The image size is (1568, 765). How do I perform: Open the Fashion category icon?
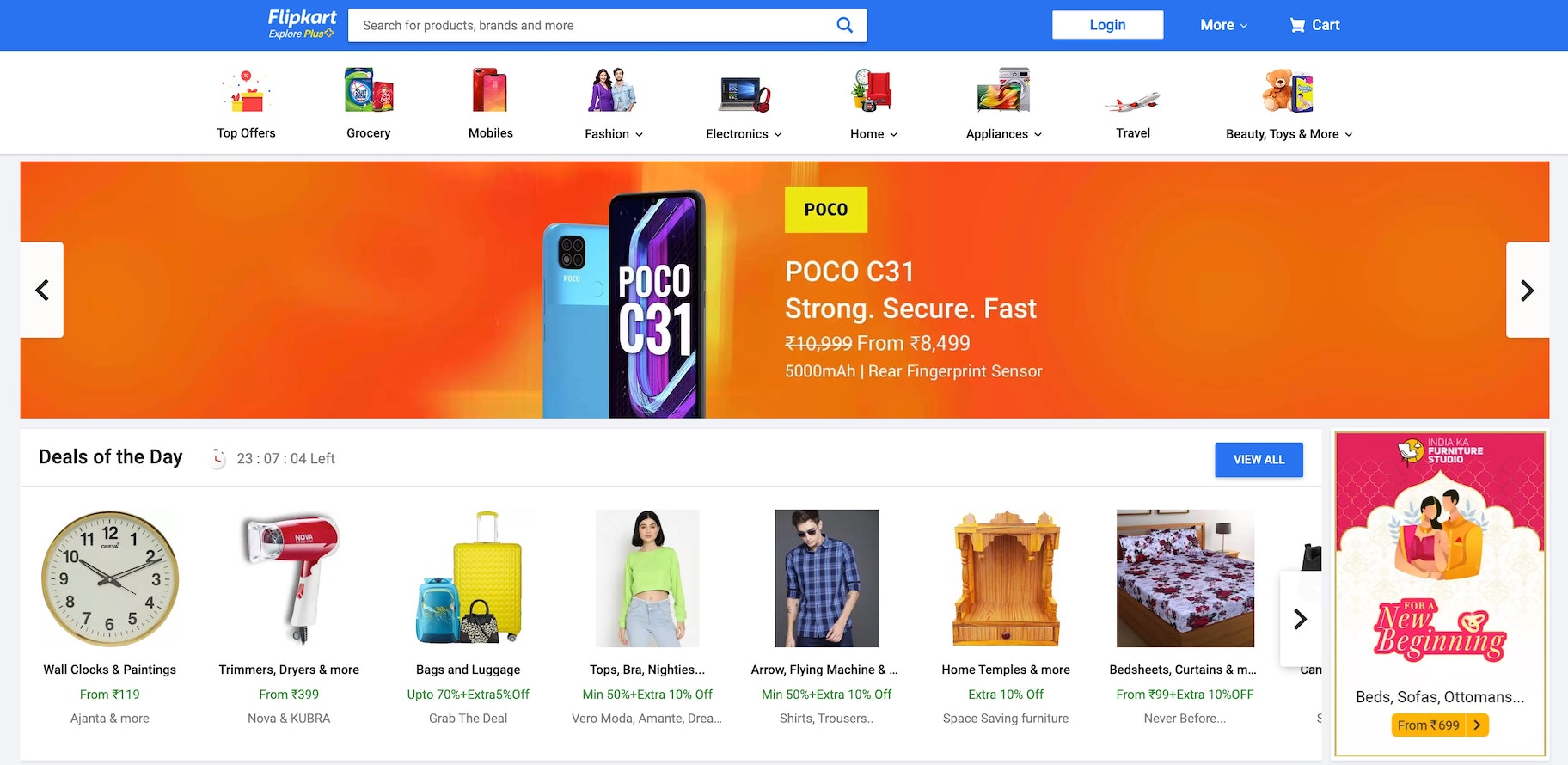coord(613,90)
